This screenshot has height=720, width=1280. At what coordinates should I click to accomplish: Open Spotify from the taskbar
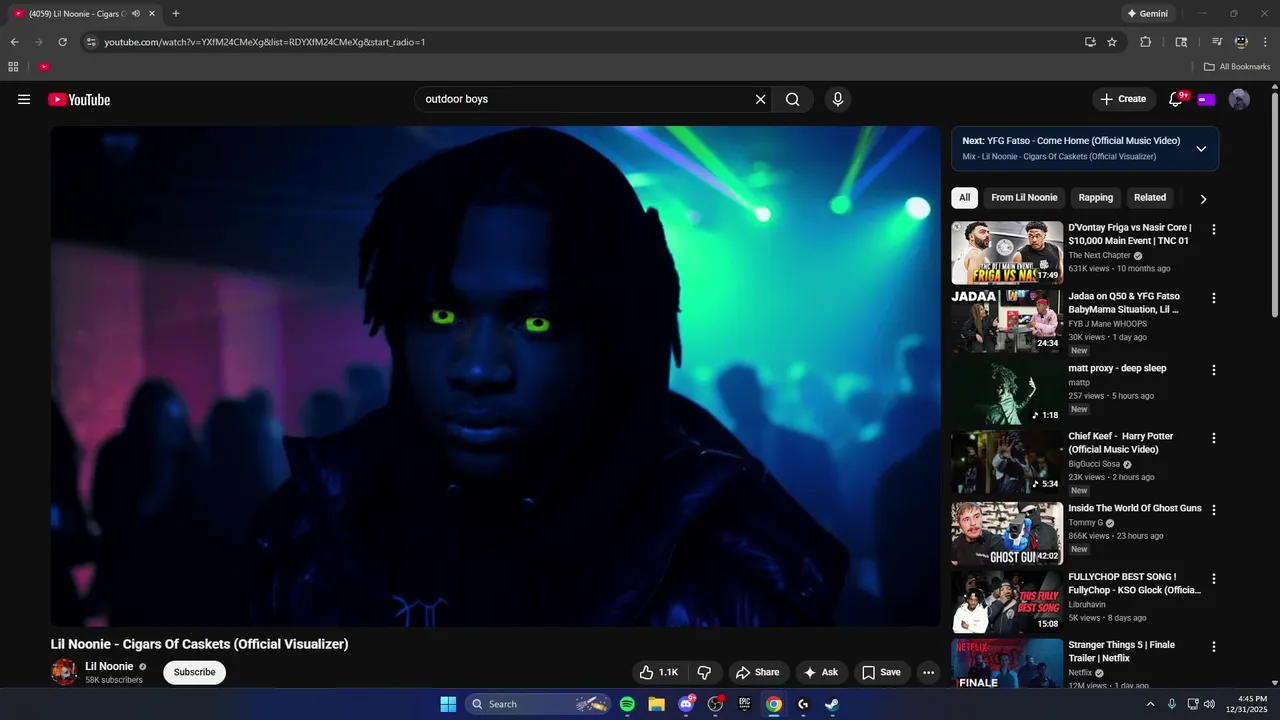(x=627, y=704)
